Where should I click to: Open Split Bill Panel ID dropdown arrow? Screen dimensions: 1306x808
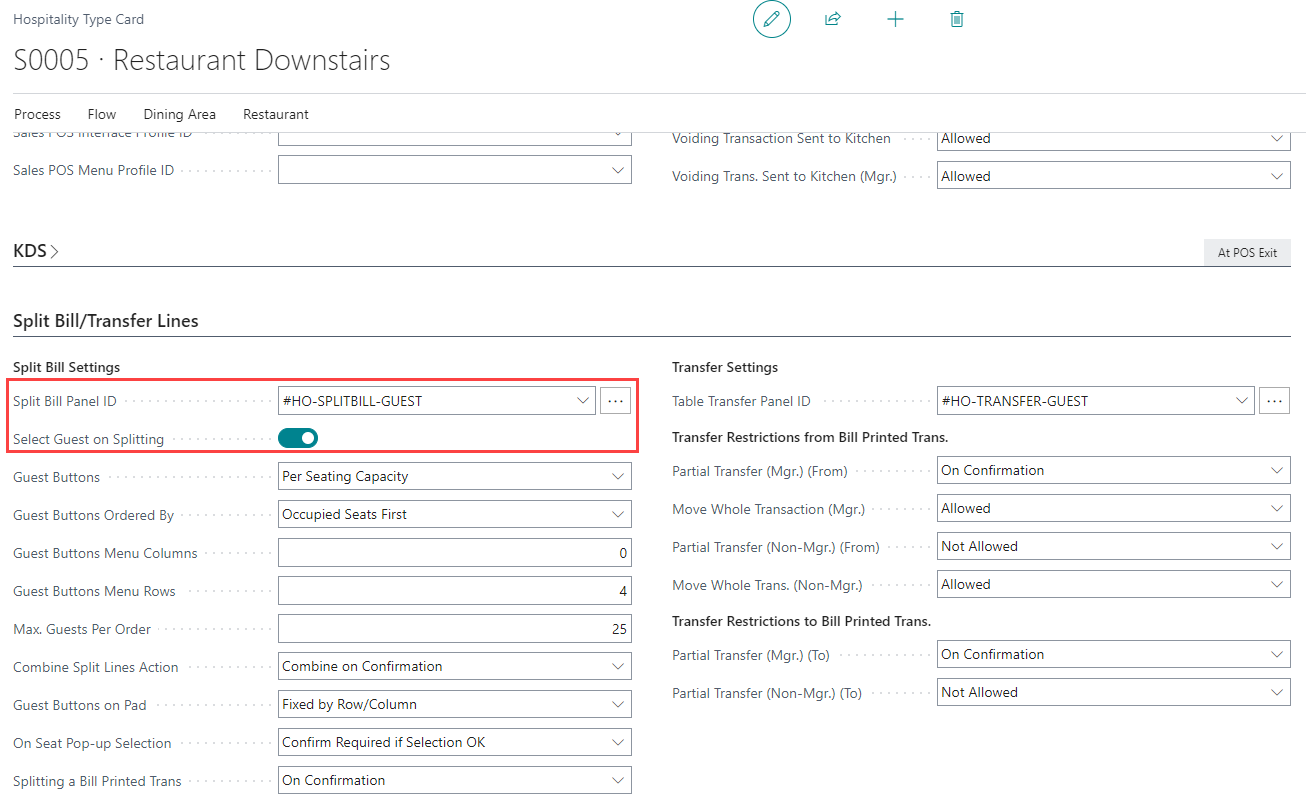(583, 401)
